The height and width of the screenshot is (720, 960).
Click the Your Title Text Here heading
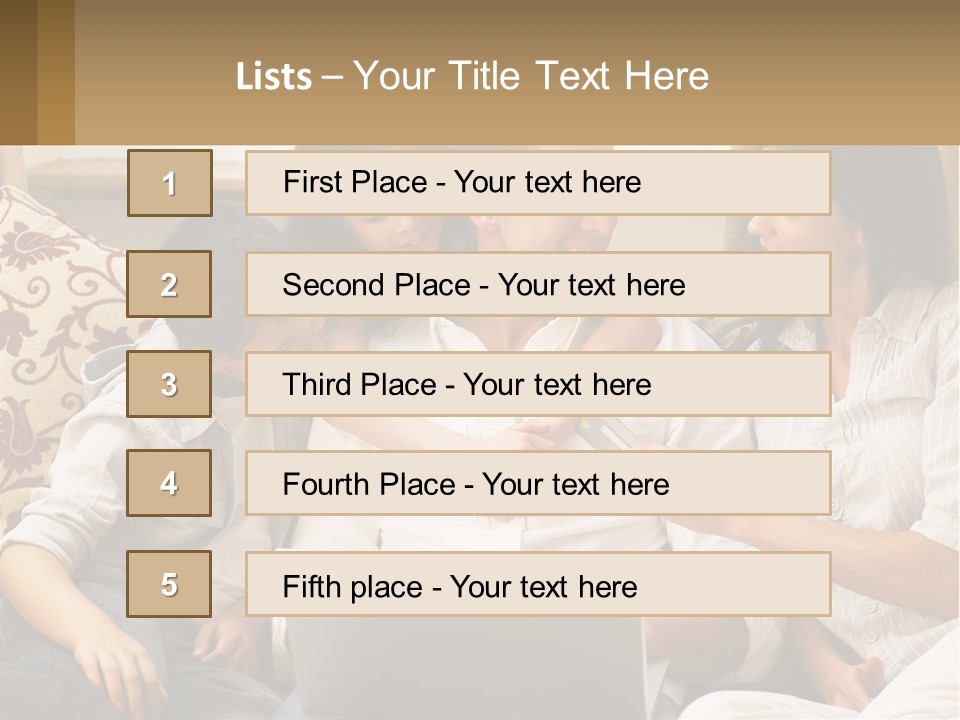coord(531,76)
